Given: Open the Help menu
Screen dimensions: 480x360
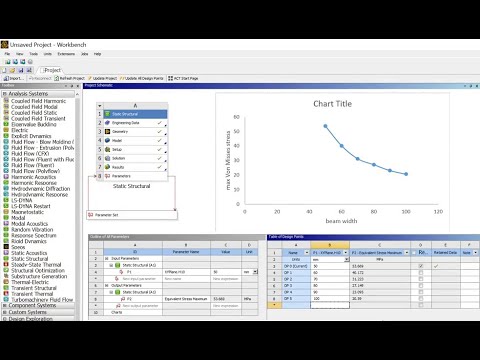Looking at the screenshot, I should click(97, 54).
